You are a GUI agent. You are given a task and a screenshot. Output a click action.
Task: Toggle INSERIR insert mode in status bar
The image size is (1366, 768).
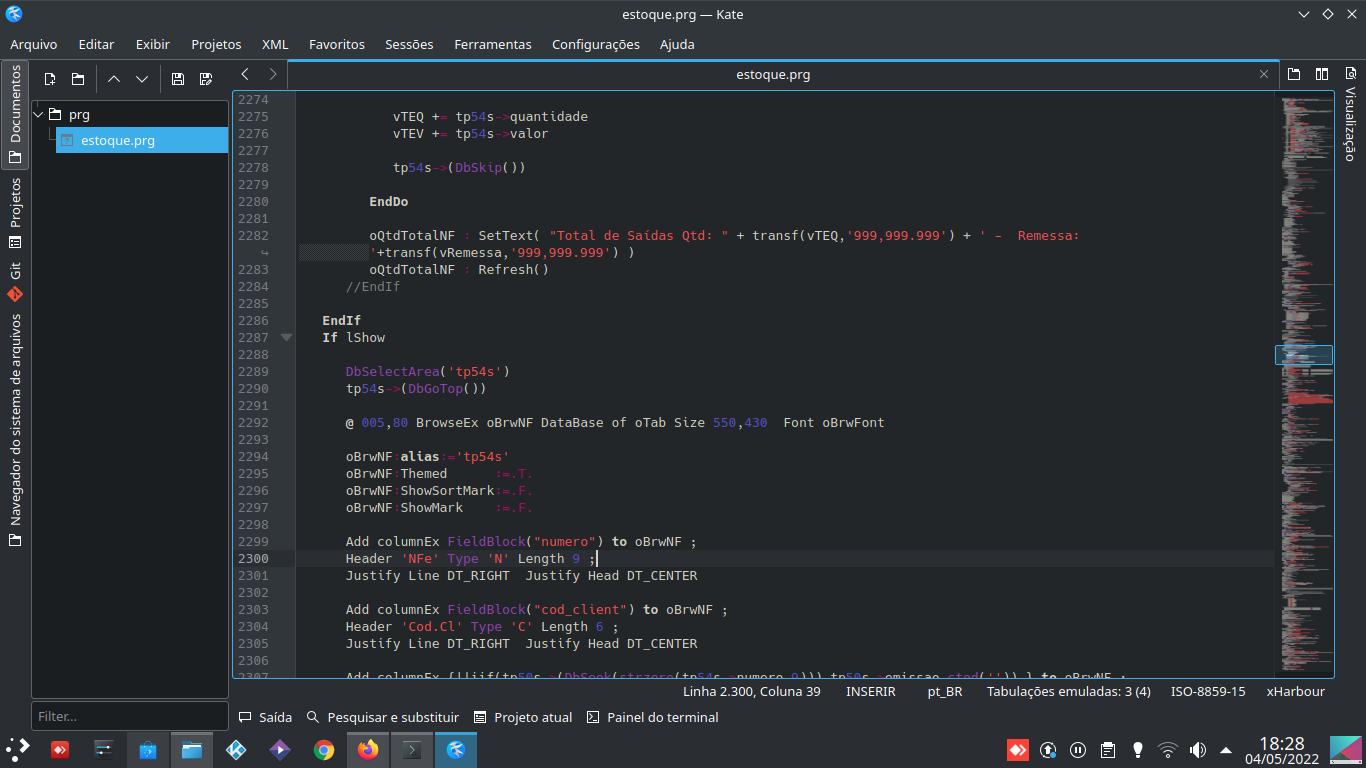870,691
